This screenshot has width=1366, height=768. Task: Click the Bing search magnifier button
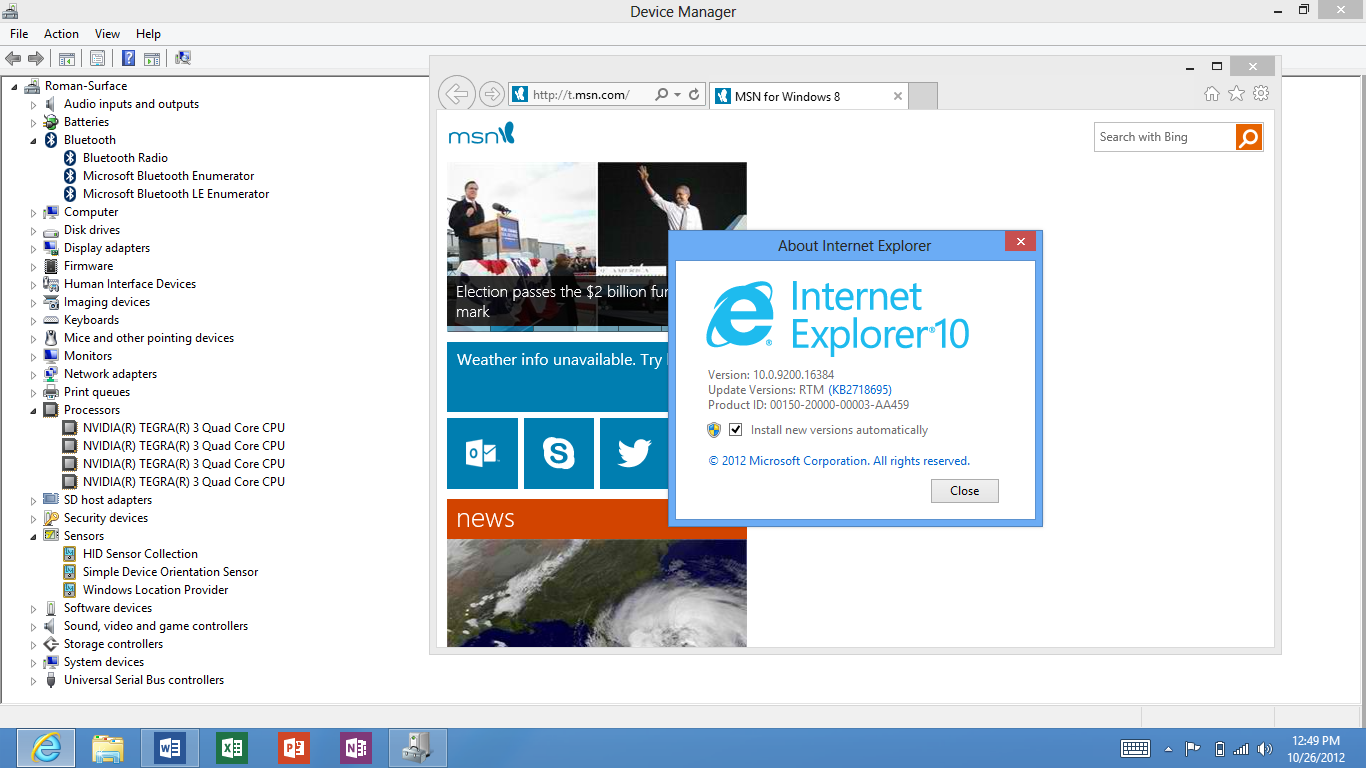(x=1249, y=137)
